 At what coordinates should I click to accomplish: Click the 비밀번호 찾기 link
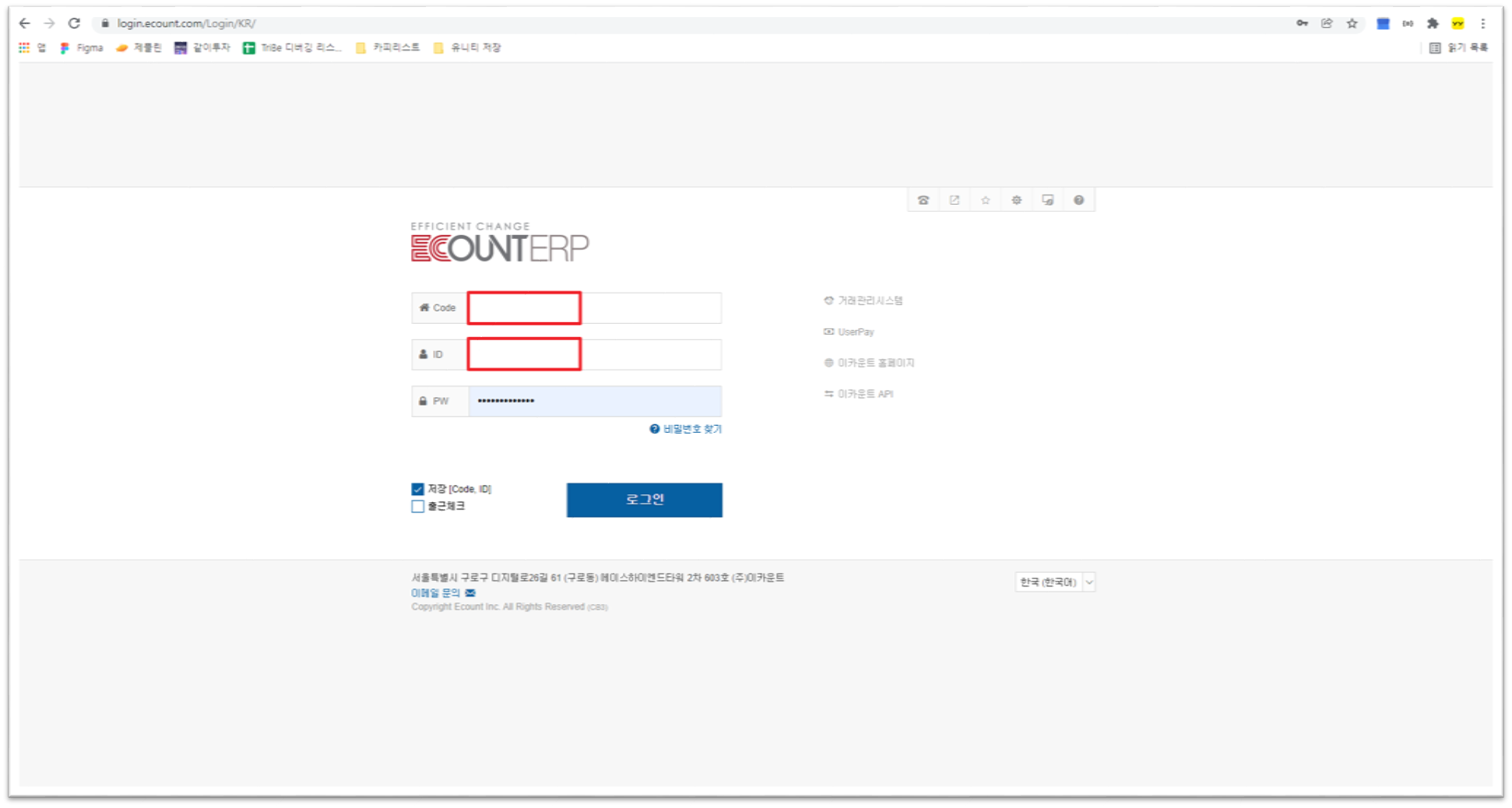(686, 429)
